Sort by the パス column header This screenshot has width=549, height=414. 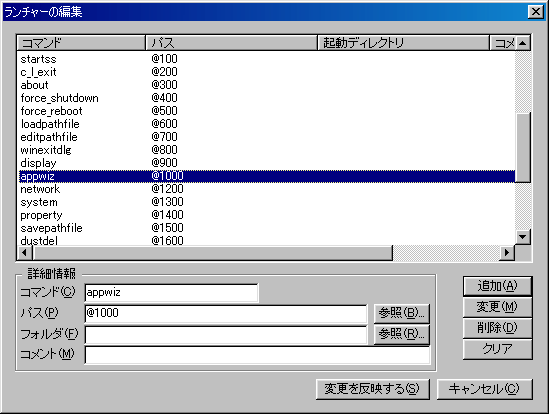click(231, 43)
